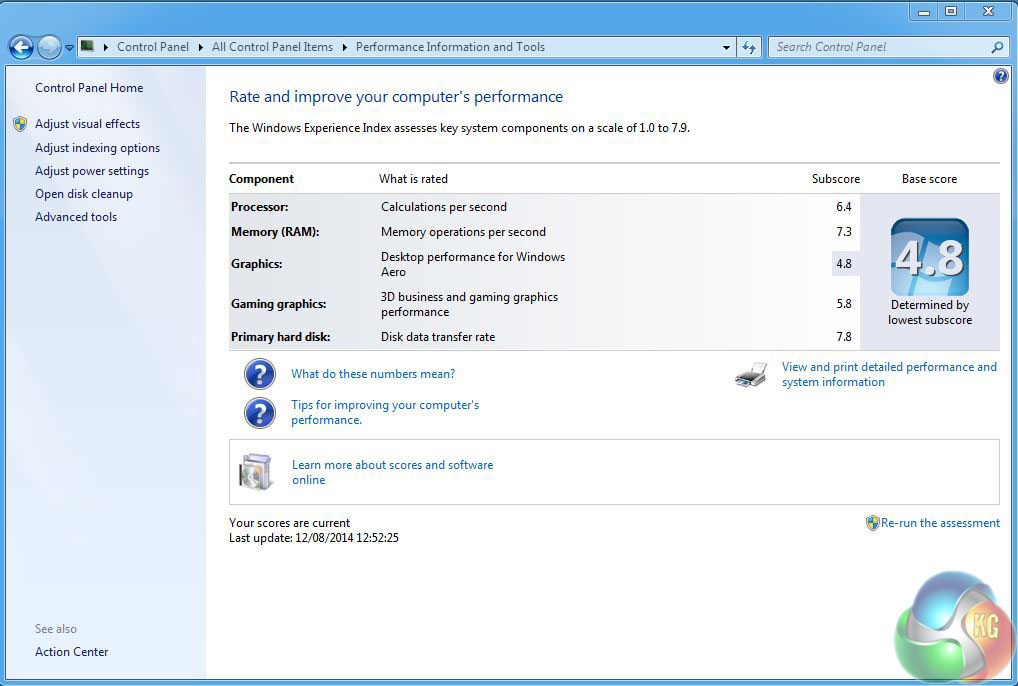This screenshot has width=1018, height=686.
Task: Click the blue Back arrow button
Action: (x=21, y=47)
